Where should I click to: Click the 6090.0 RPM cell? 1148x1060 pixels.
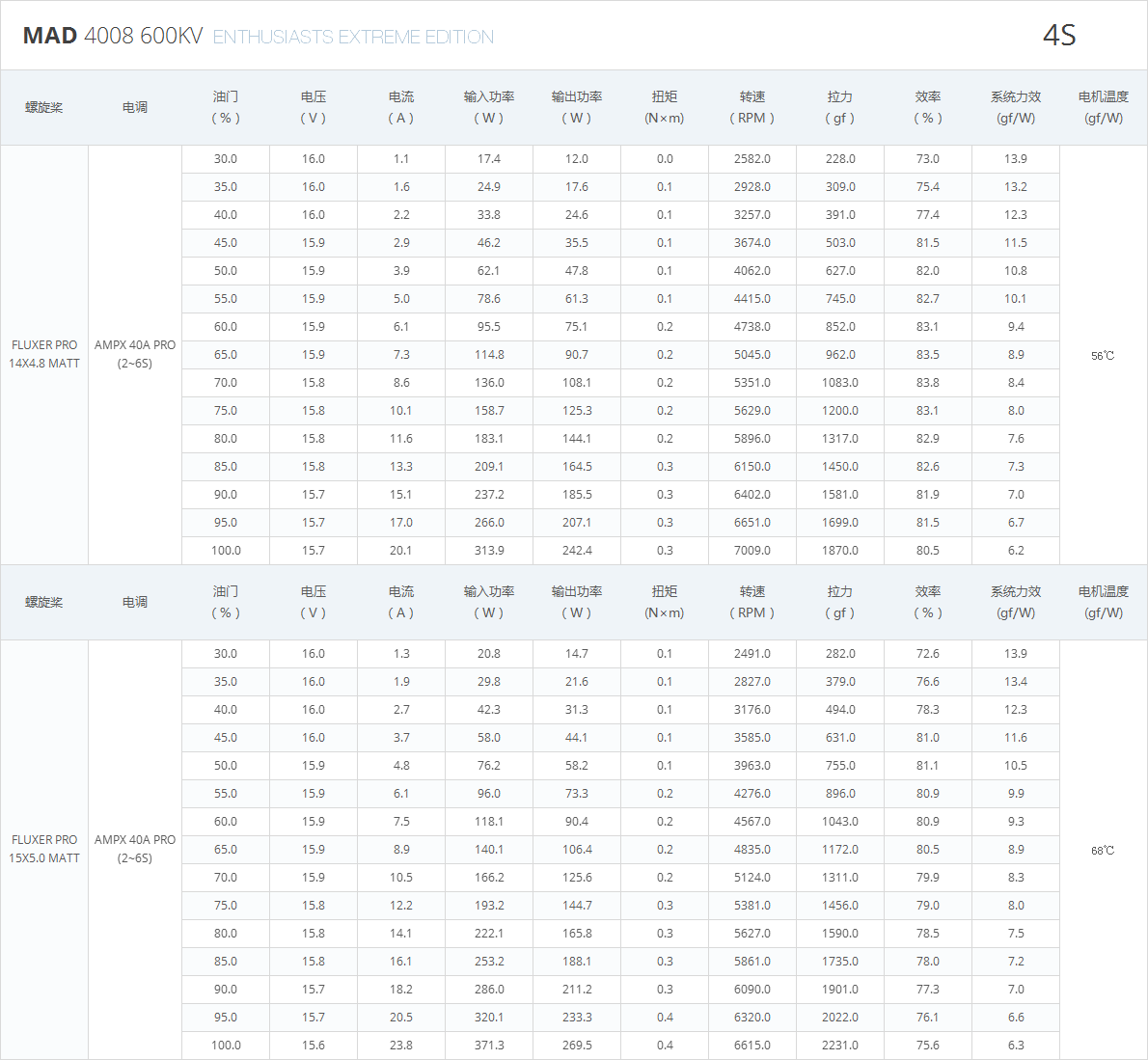click(x=752, y=990)
